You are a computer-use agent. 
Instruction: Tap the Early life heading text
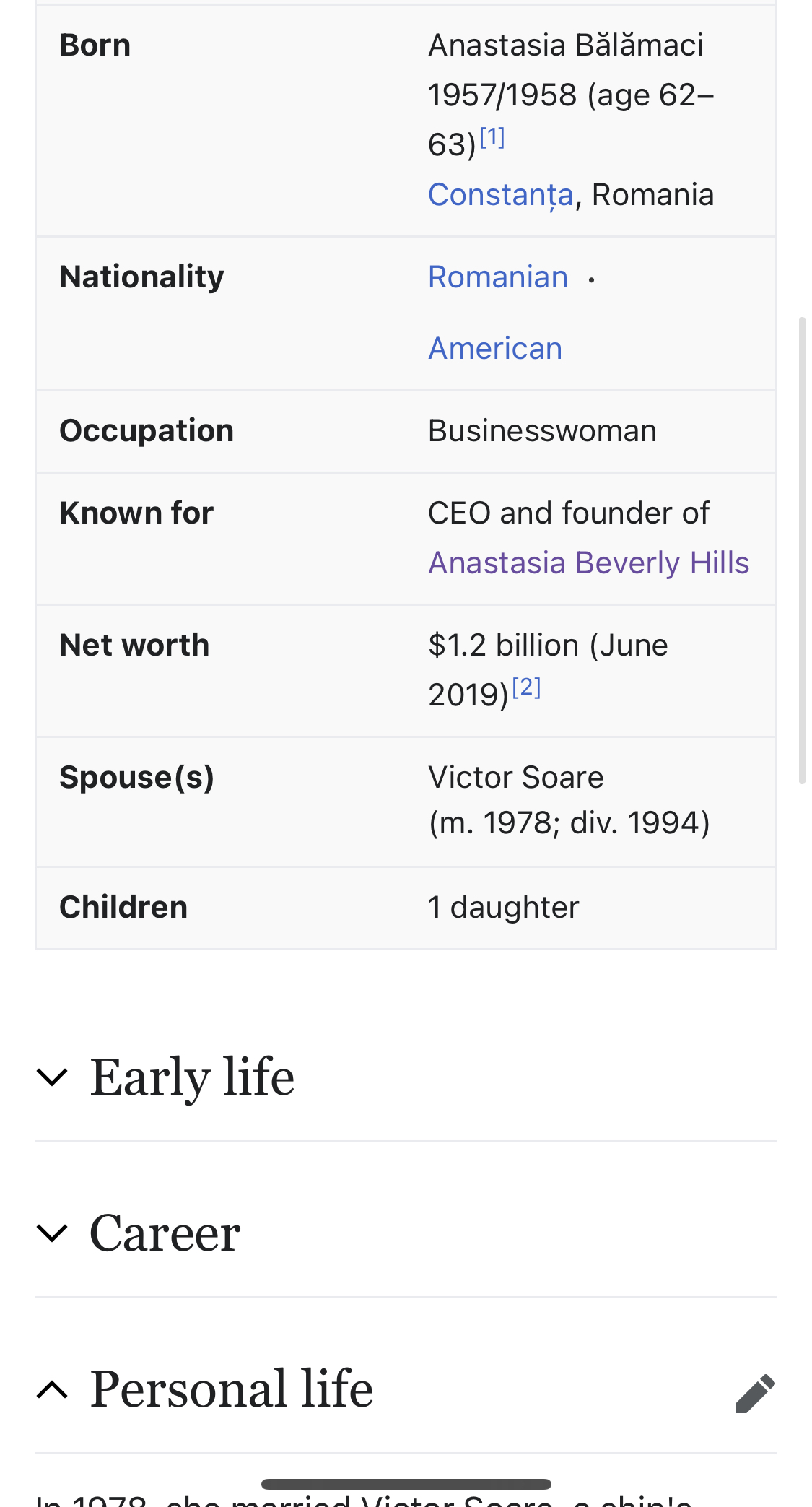[x=192, y=1077]
